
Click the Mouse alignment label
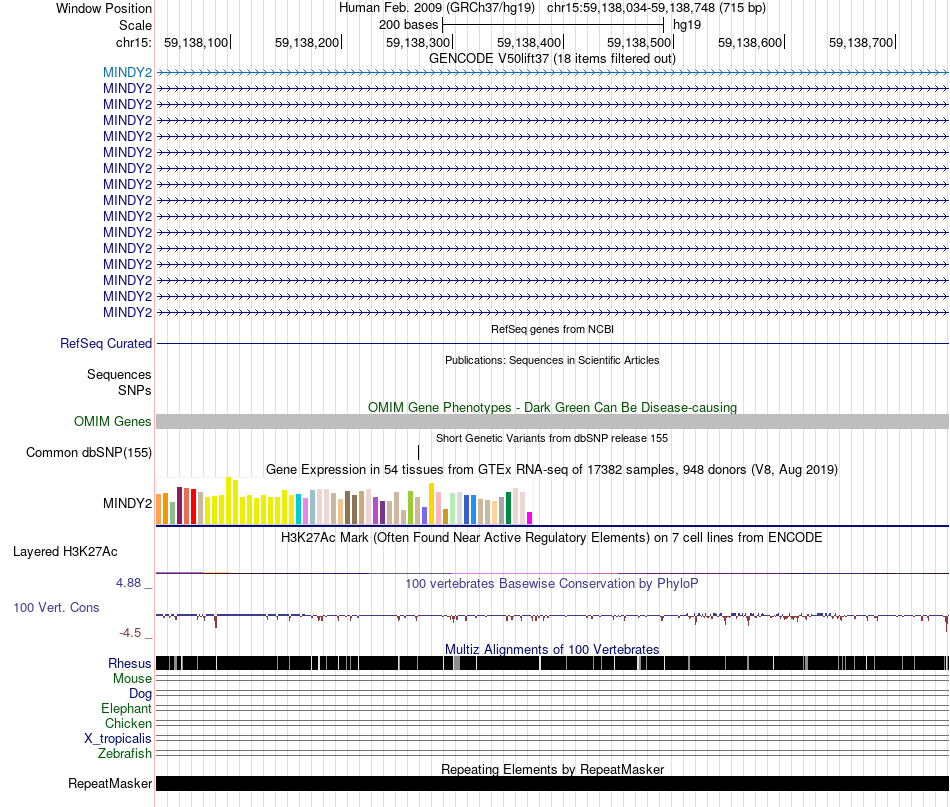click(132, 679)
